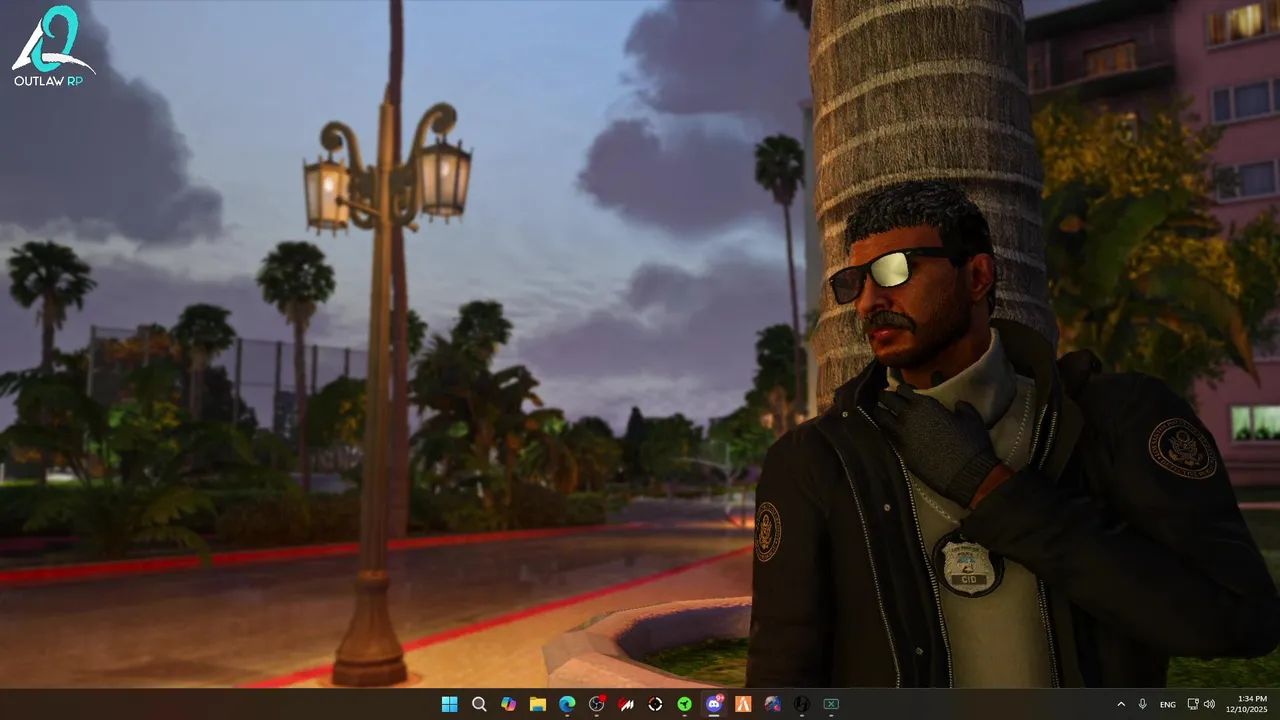Show hidden system tray icons
The image size is (1280, 720).
pos(1121,704)
